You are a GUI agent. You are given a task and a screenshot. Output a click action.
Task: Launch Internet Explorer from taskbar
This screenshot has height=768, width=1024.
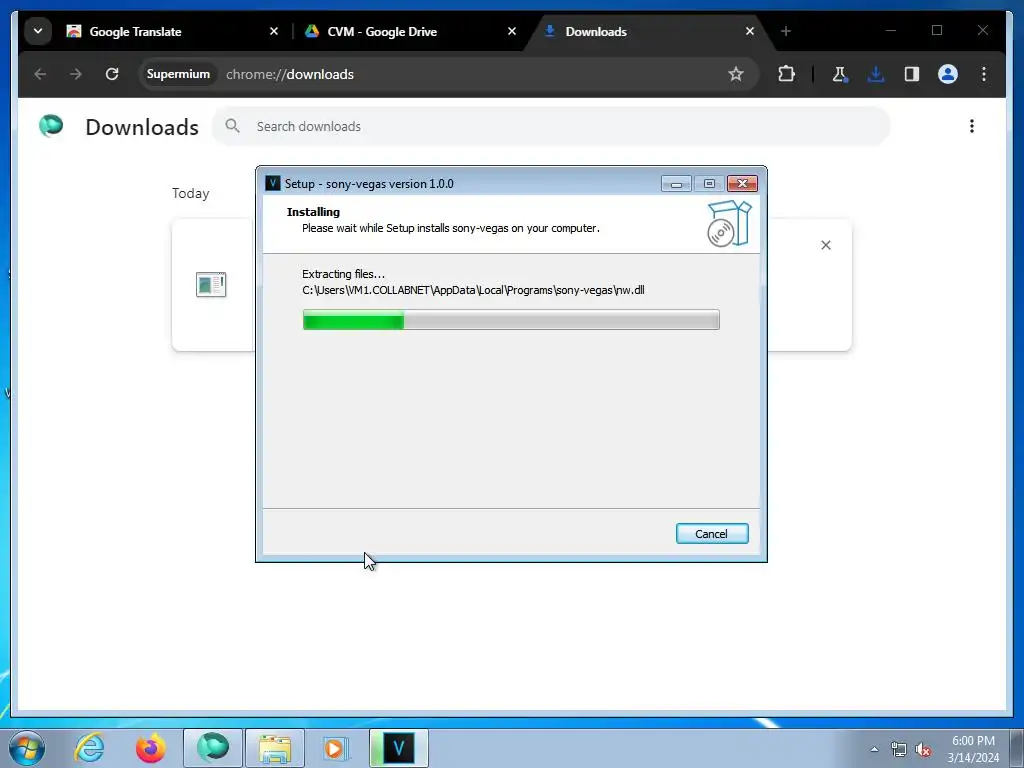pyautogui.click(x=89, y=748)
